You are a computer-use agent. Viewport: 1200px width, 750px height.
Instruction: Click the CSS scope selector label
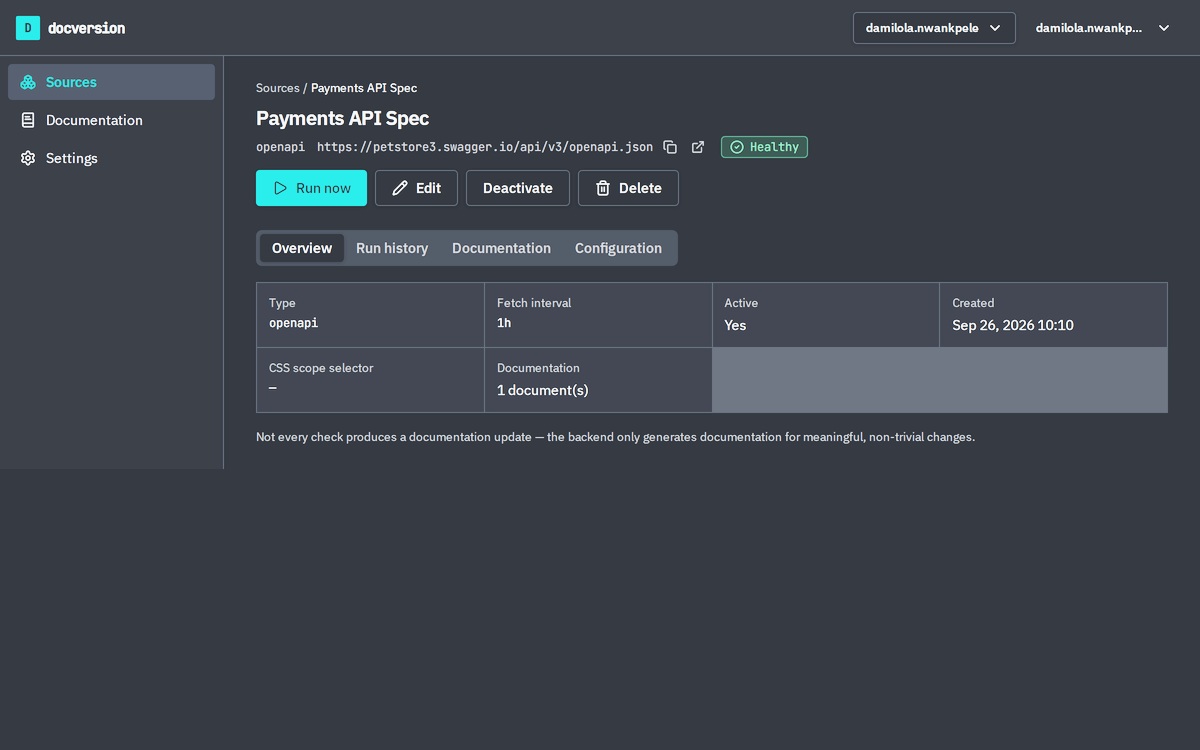click(321, 368)
